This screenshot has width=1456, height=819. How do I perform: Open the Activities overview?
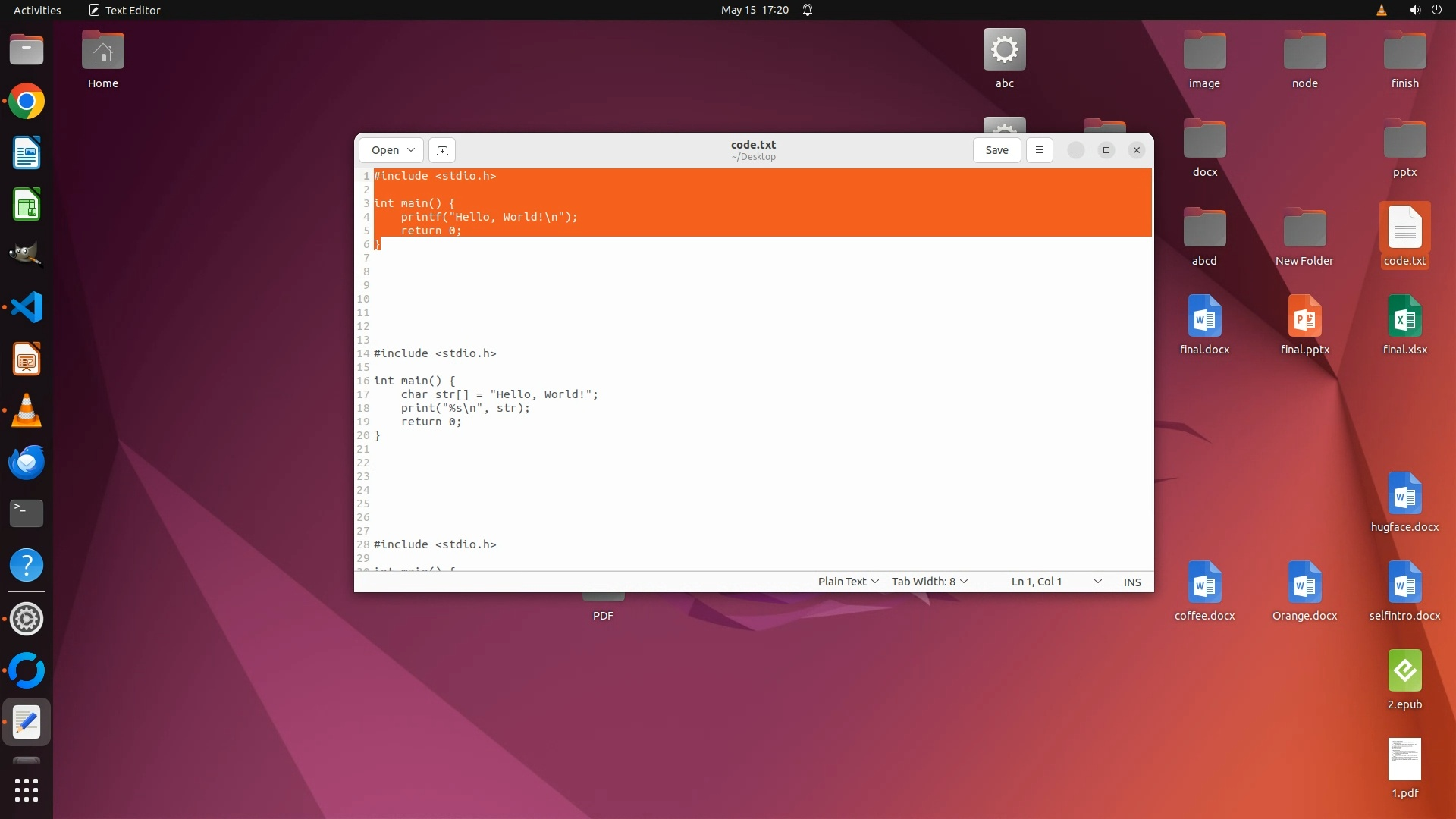click(37, 10)
